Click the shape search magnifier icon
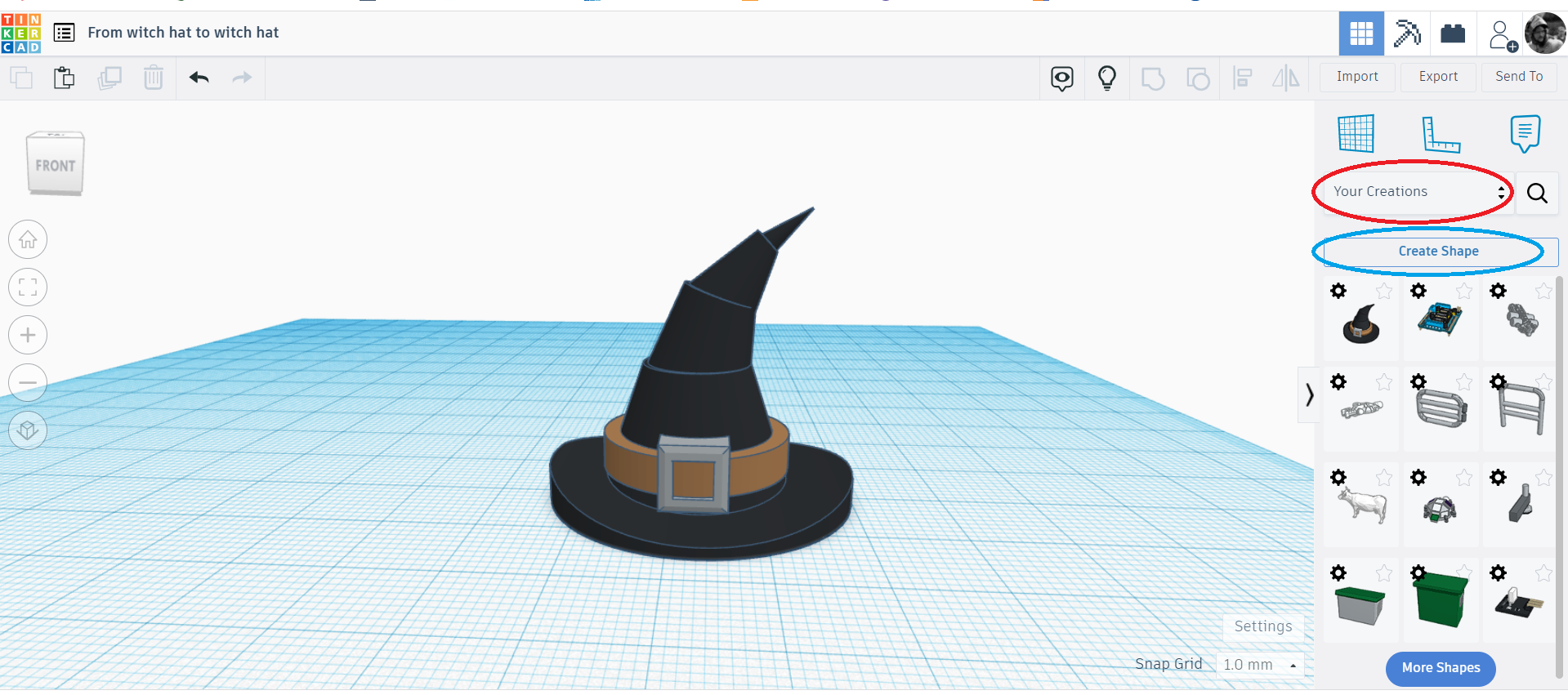 coord(1537,193)
